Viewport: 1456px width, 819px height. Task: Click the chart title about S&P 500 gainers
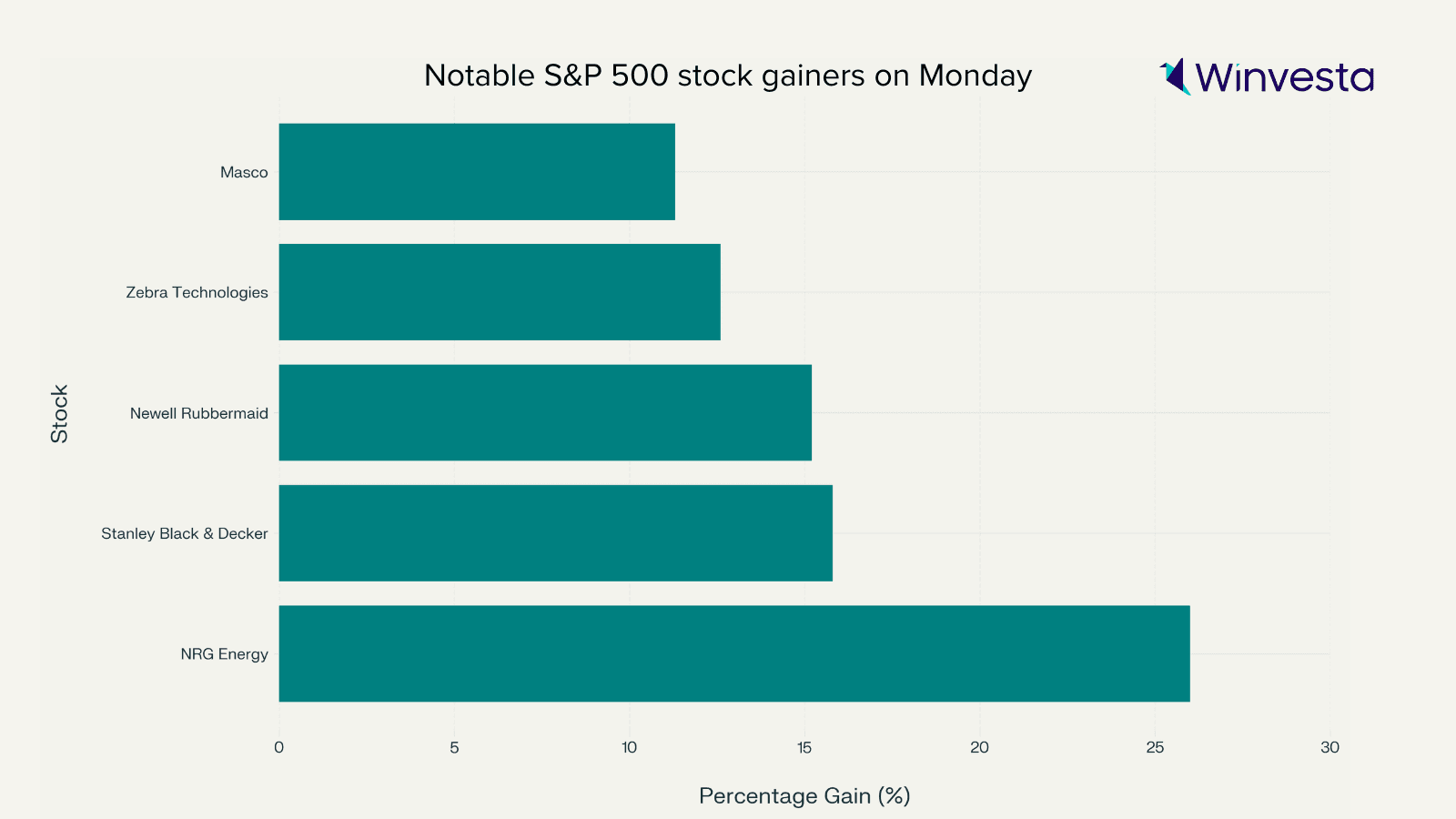[x=728, y=76]
